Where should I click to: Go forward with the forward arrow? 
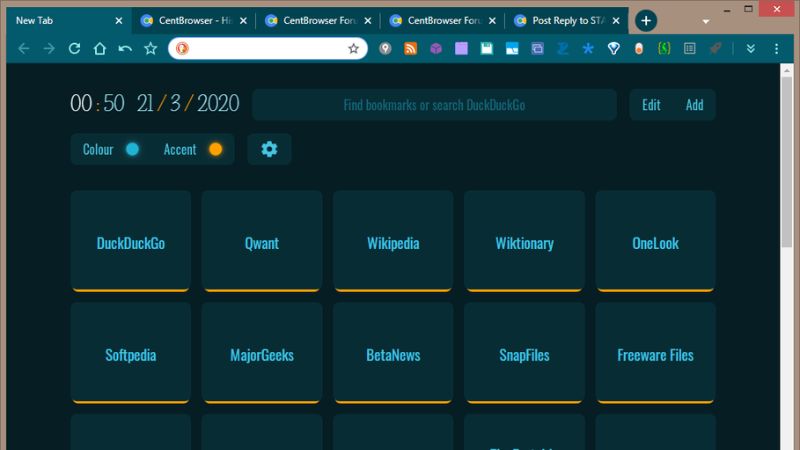click(49, 48)
